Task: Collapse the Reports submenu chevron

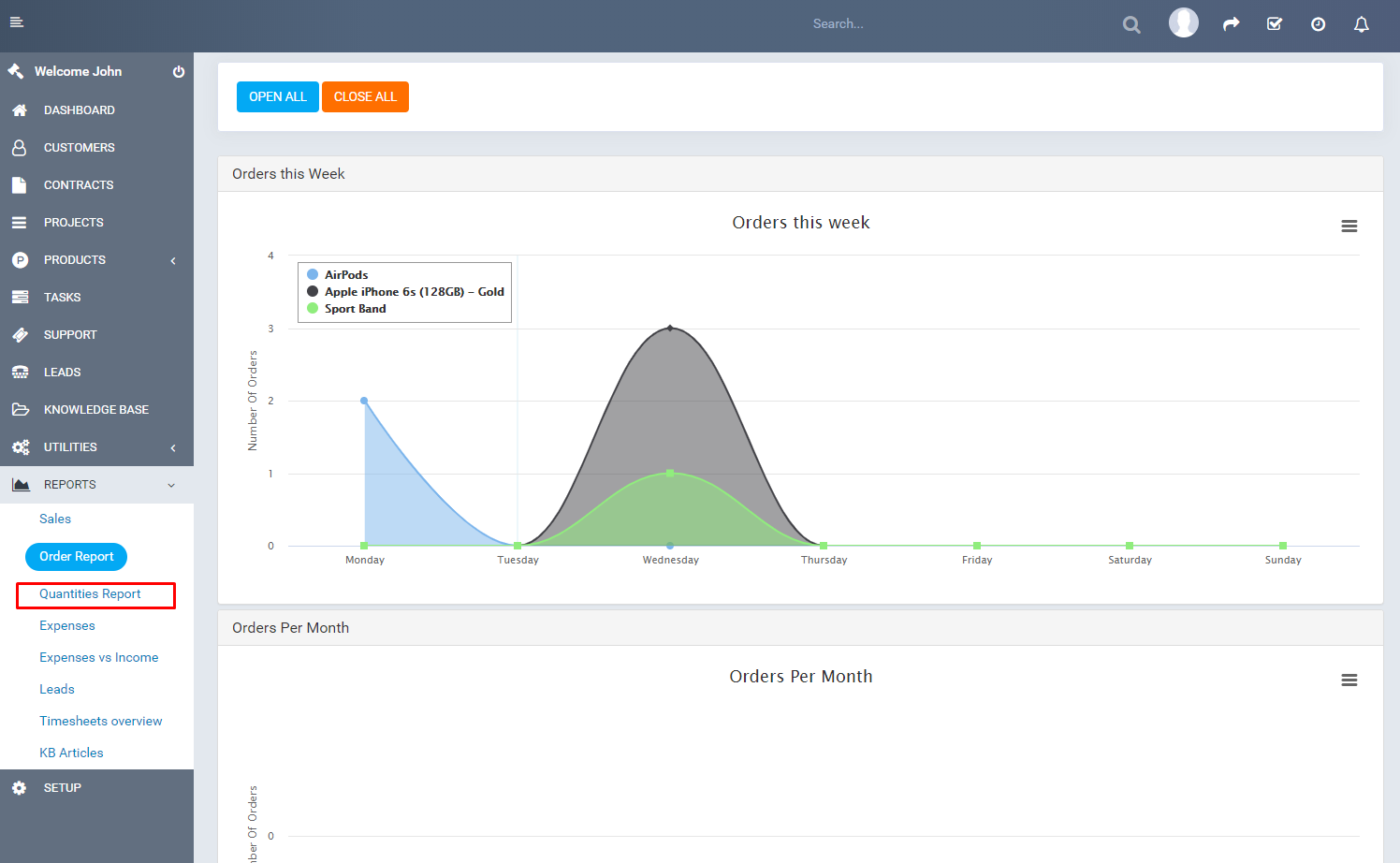Action: pyautogui.click(x=171, y=486)
